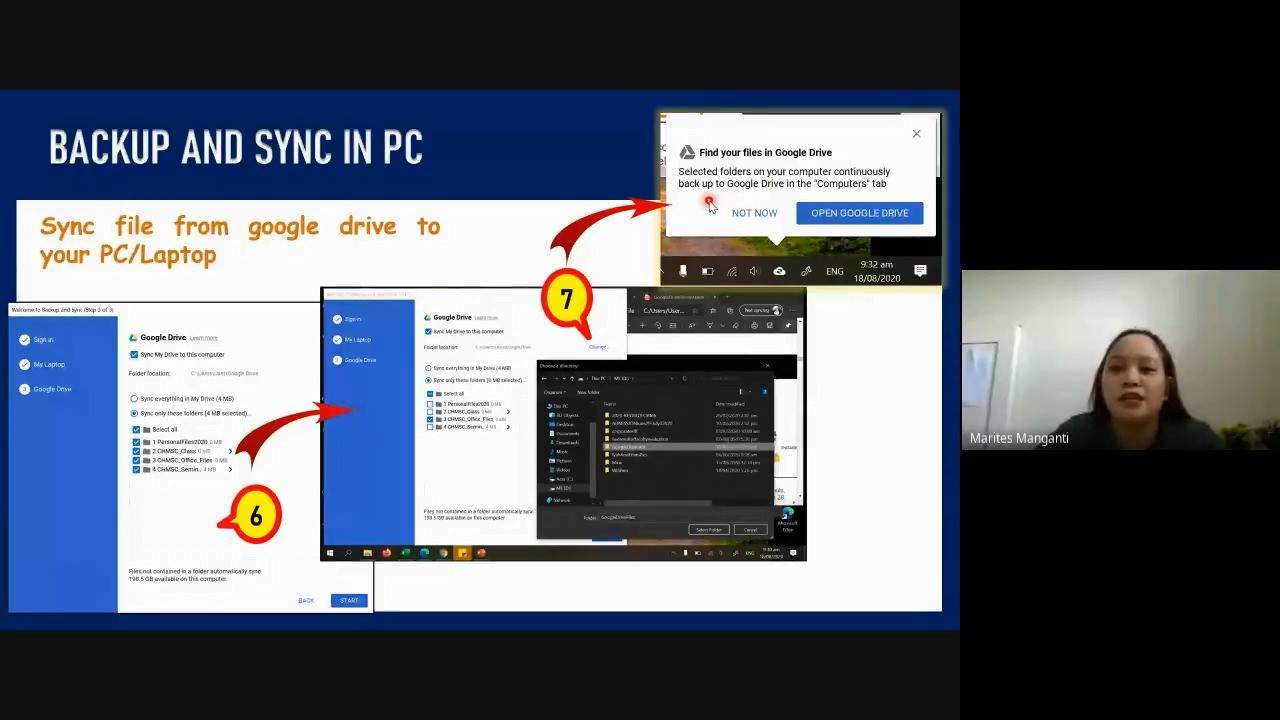Viewport: 1280px width, 720px height.
Task: Expand 4 CHMSC_Semin folder in left window
Action: [x=230, y=469]
